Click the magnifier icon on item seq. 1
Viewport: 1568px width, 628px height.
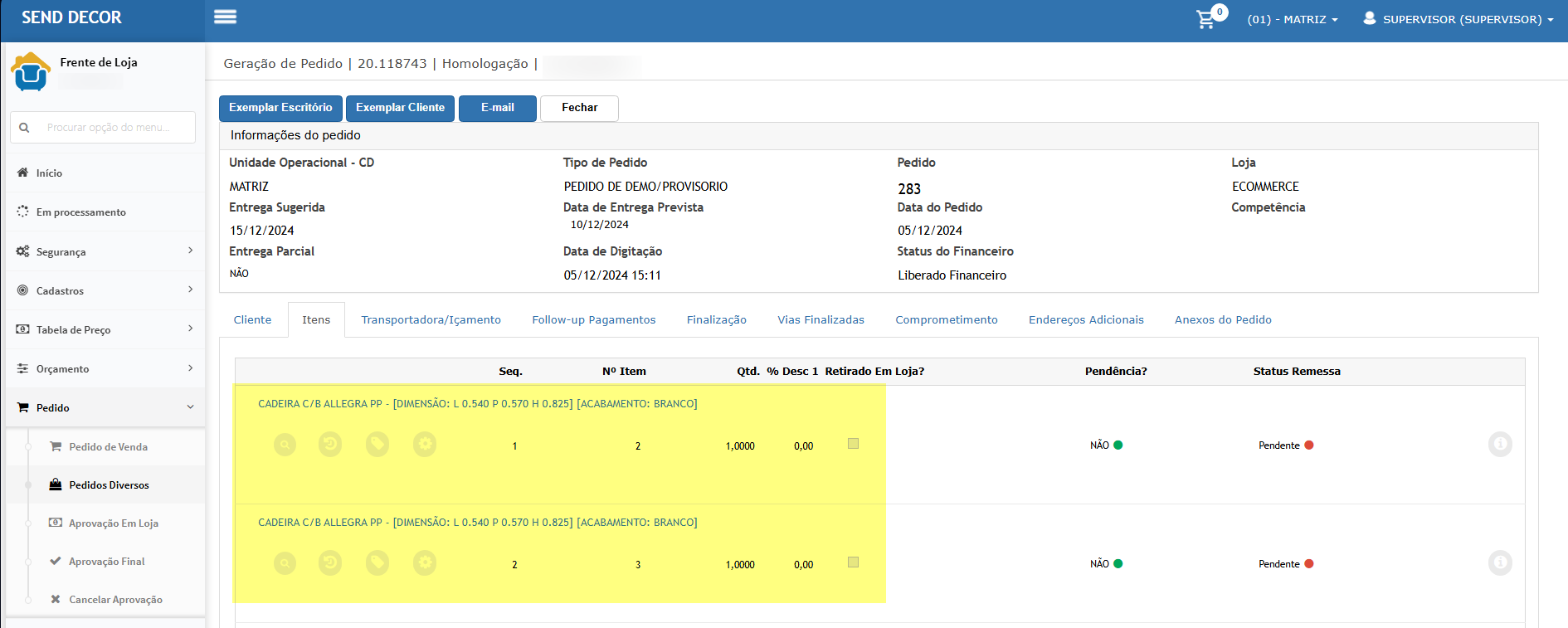pyautogui.click(x=285, y=445)
